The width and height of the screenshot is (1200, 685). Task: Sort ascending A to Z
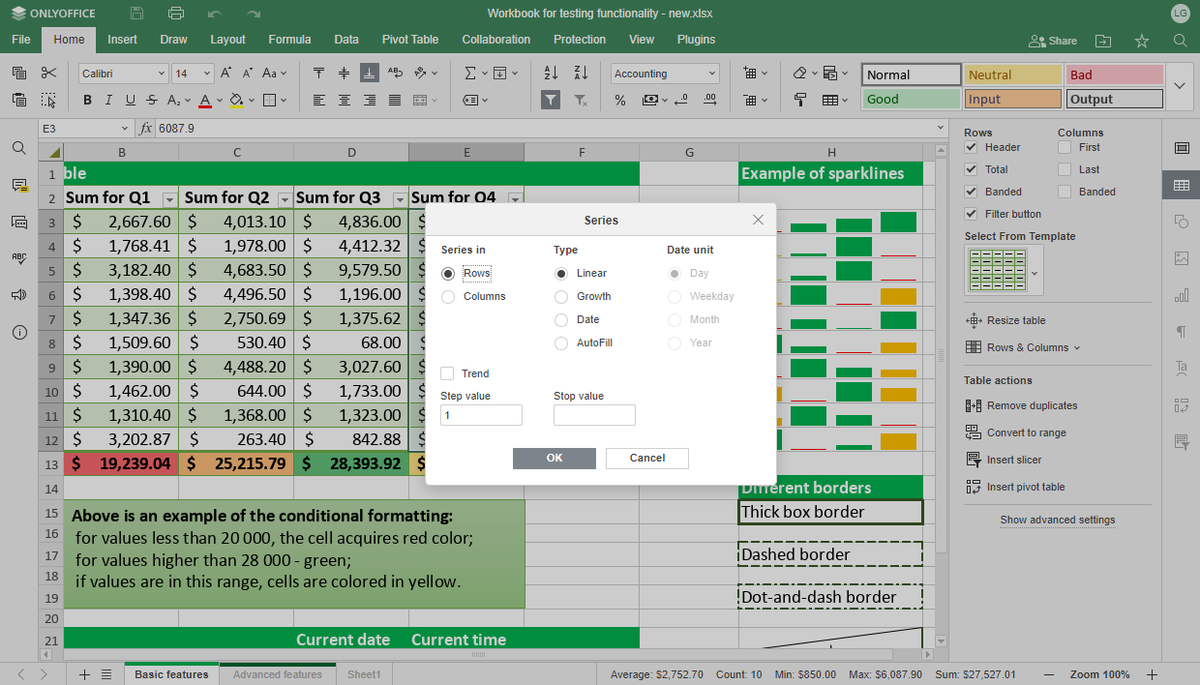coord(550,73)
